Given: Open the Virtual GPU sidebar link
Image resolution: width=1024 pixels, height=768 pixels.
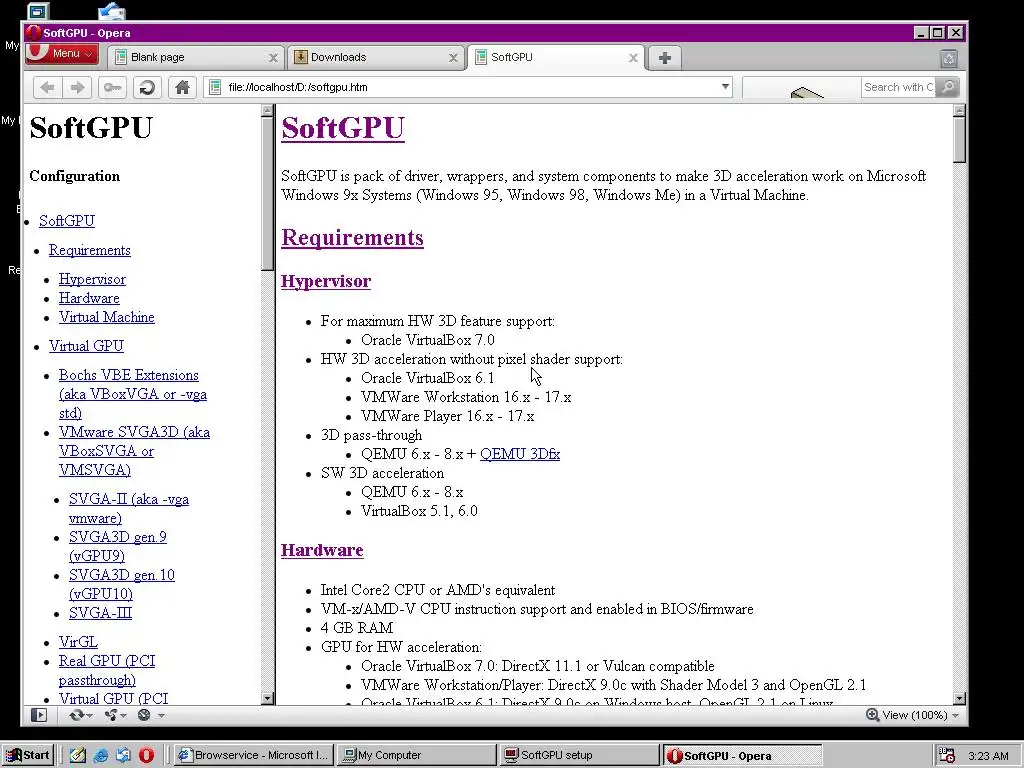Looking at the screenshot, I should (x=86, y=345).
